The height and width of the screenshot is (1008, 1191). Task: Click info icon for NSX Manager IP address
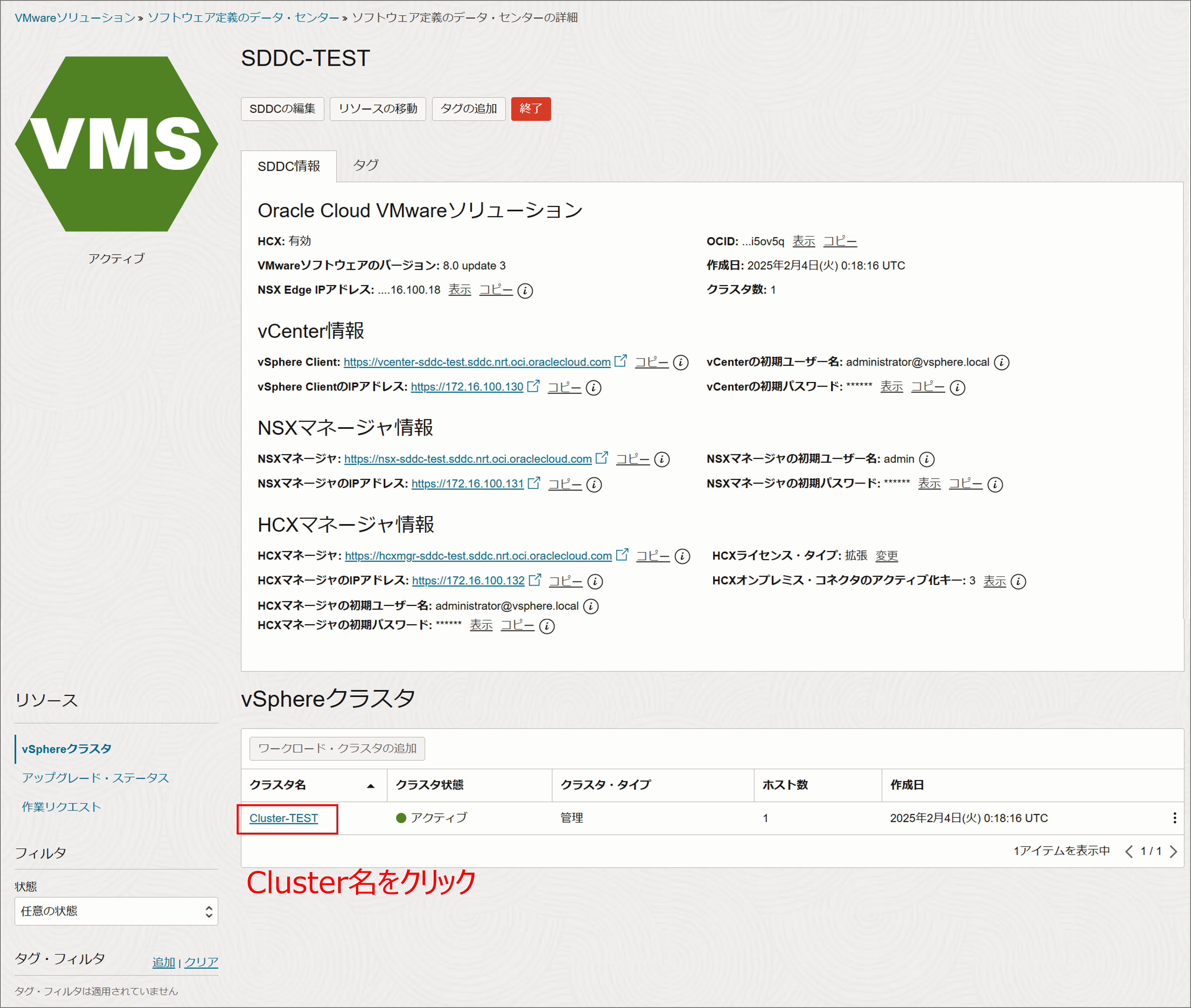594,485
